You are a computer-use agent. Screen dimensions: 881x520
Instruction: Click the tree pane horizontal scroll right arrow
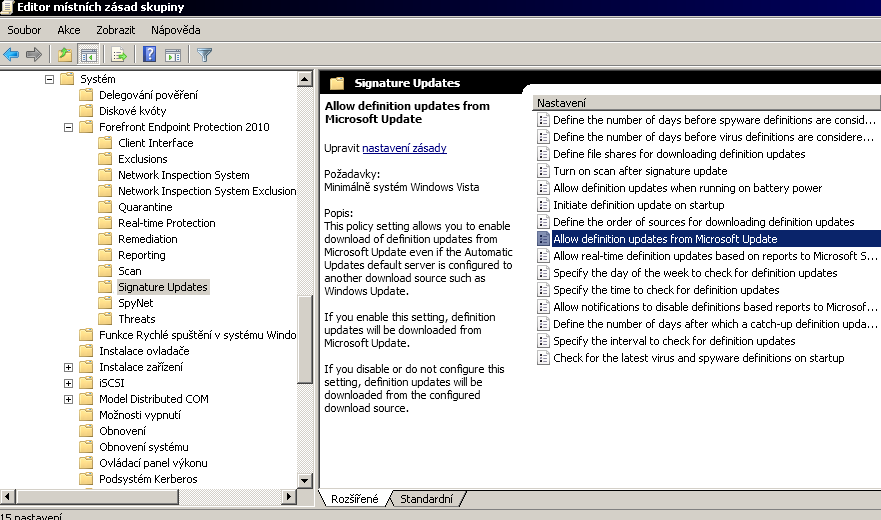[x=289, y=496]
